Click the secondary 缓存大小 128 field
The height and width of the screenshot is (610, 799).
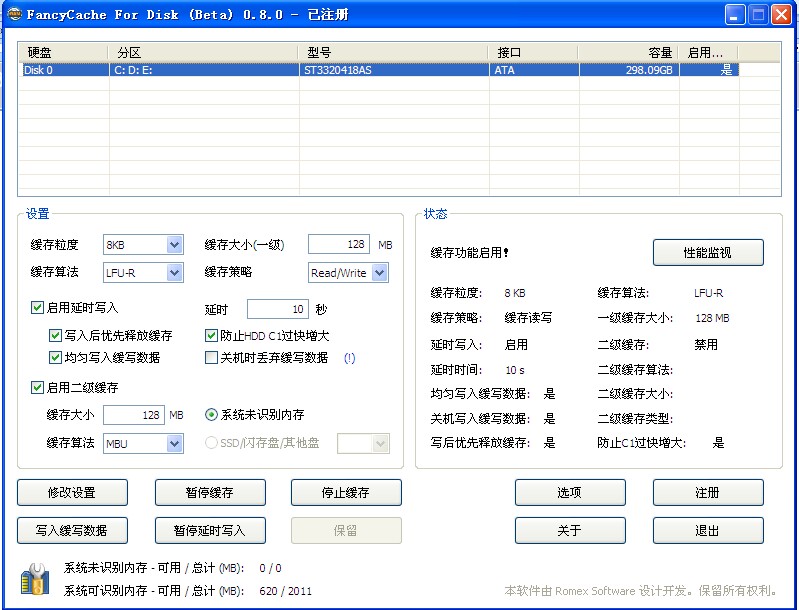(134, 415)
